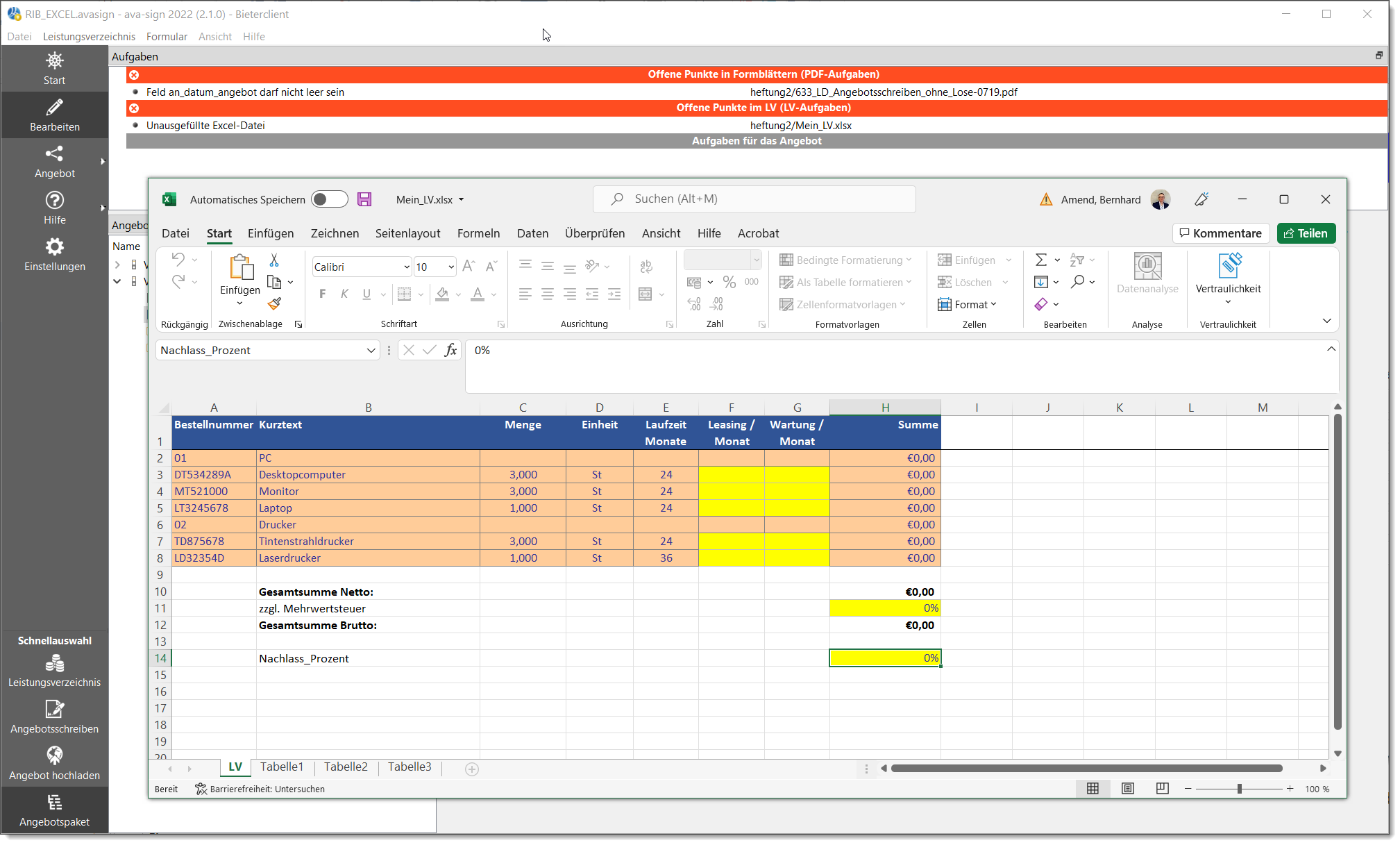Toggle underline U formatting
This screenshot has height=845, width=1400.
tap(366, 294)
